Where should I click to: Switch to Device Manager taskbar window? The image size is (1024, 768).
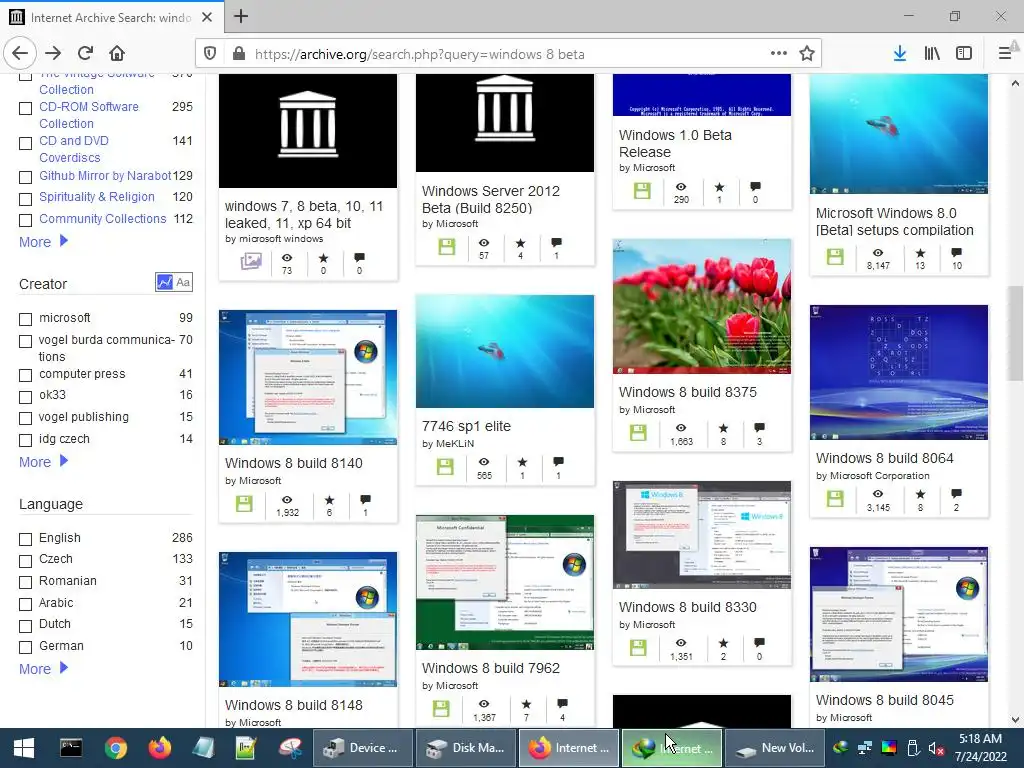click(x=362, y=748)
